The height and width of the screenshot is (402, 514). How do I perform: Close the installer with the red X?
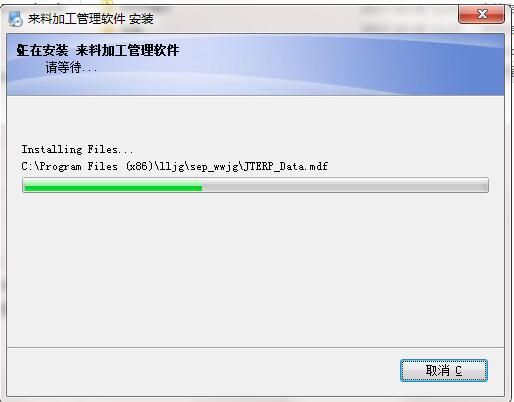click(481, 14)
